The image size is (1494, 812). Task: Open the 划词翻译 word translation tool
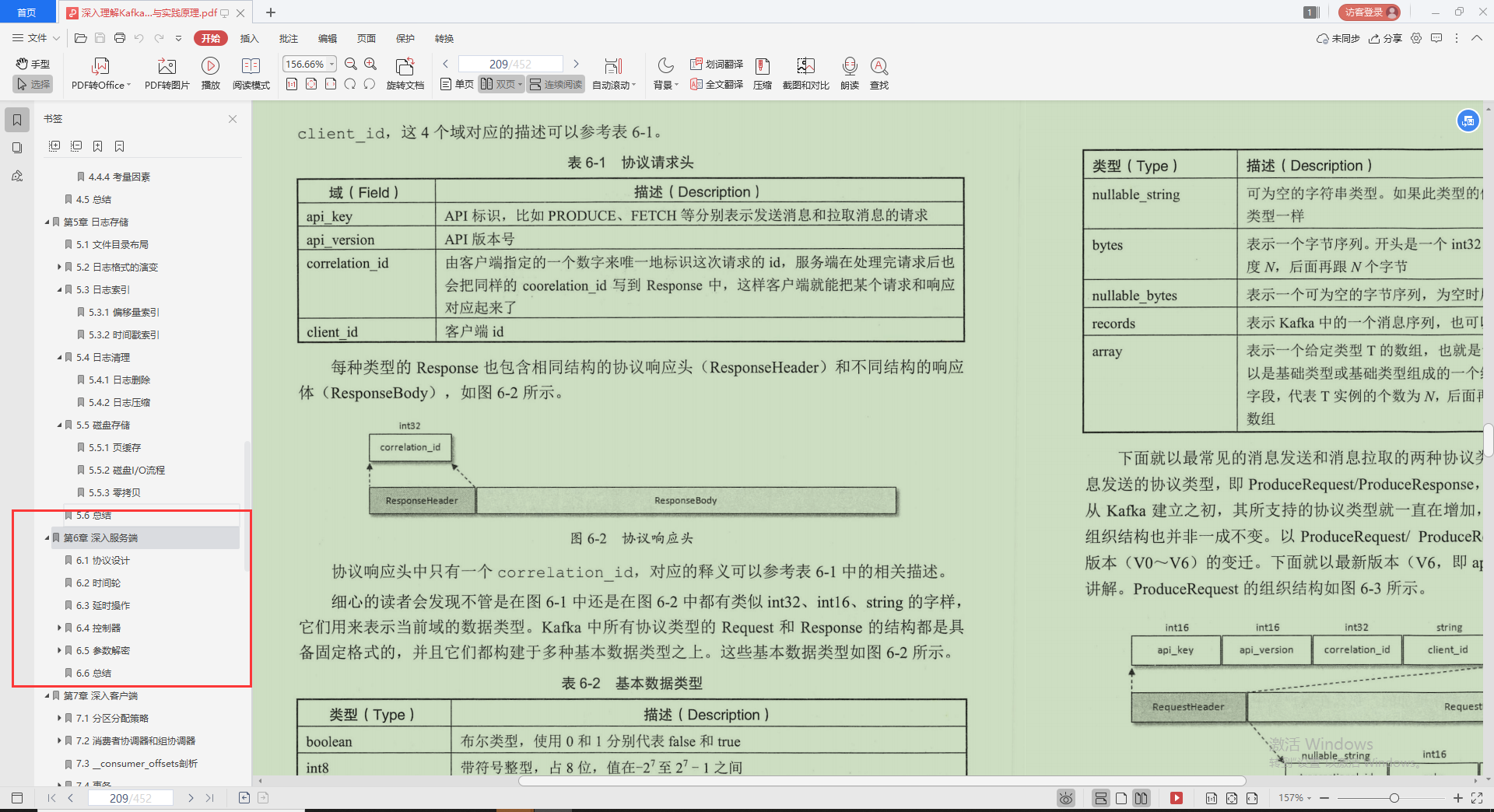pyautogui.click(x=716, y=64)
